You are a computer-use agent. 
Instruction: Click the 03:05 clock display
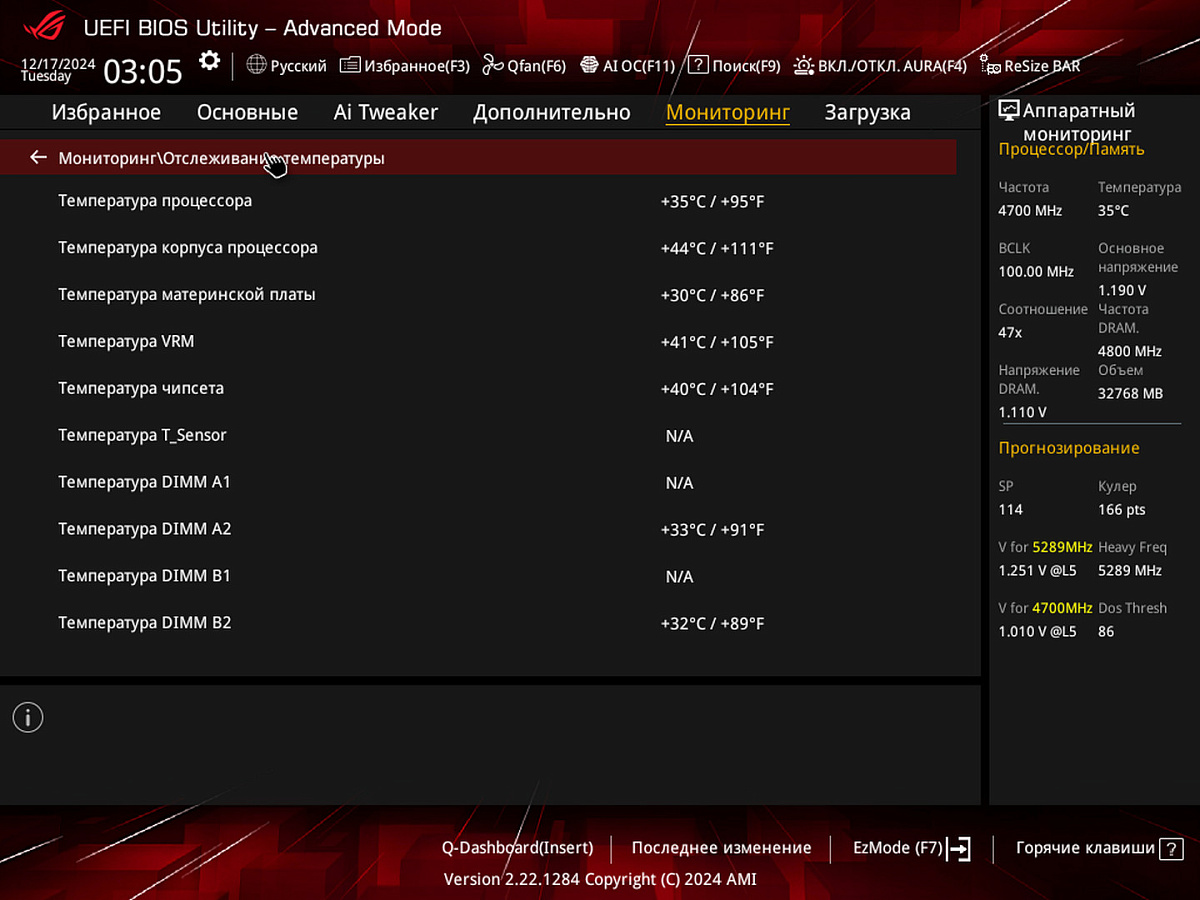click(x=143, y=71)
